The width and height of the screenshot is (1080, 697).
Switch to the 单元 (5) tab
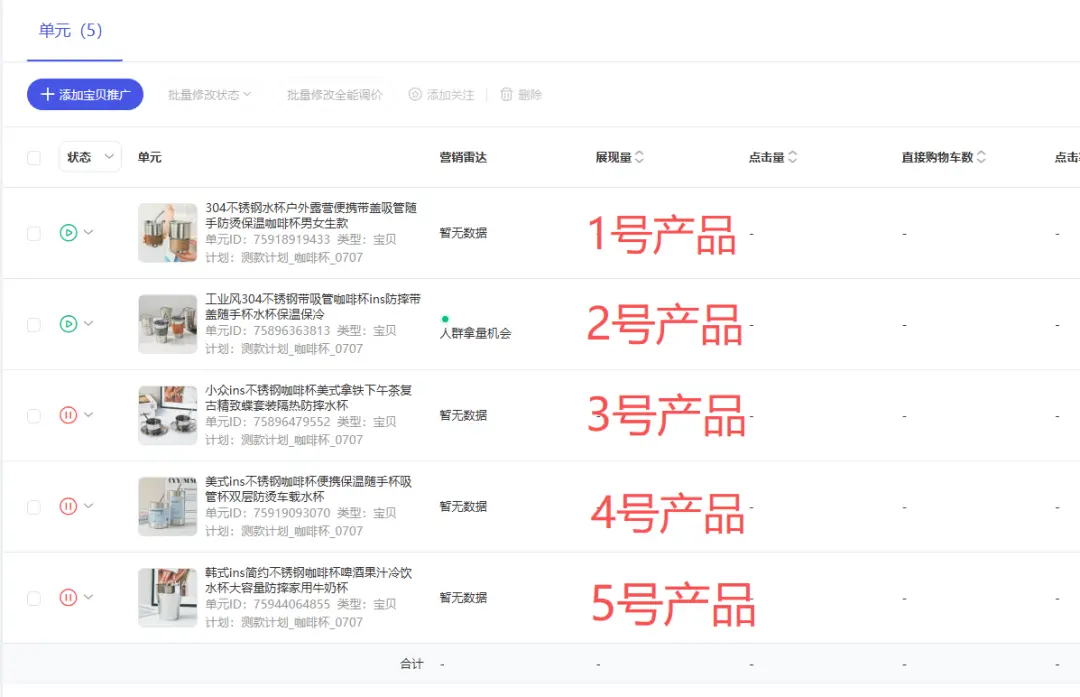coord(70,30)
